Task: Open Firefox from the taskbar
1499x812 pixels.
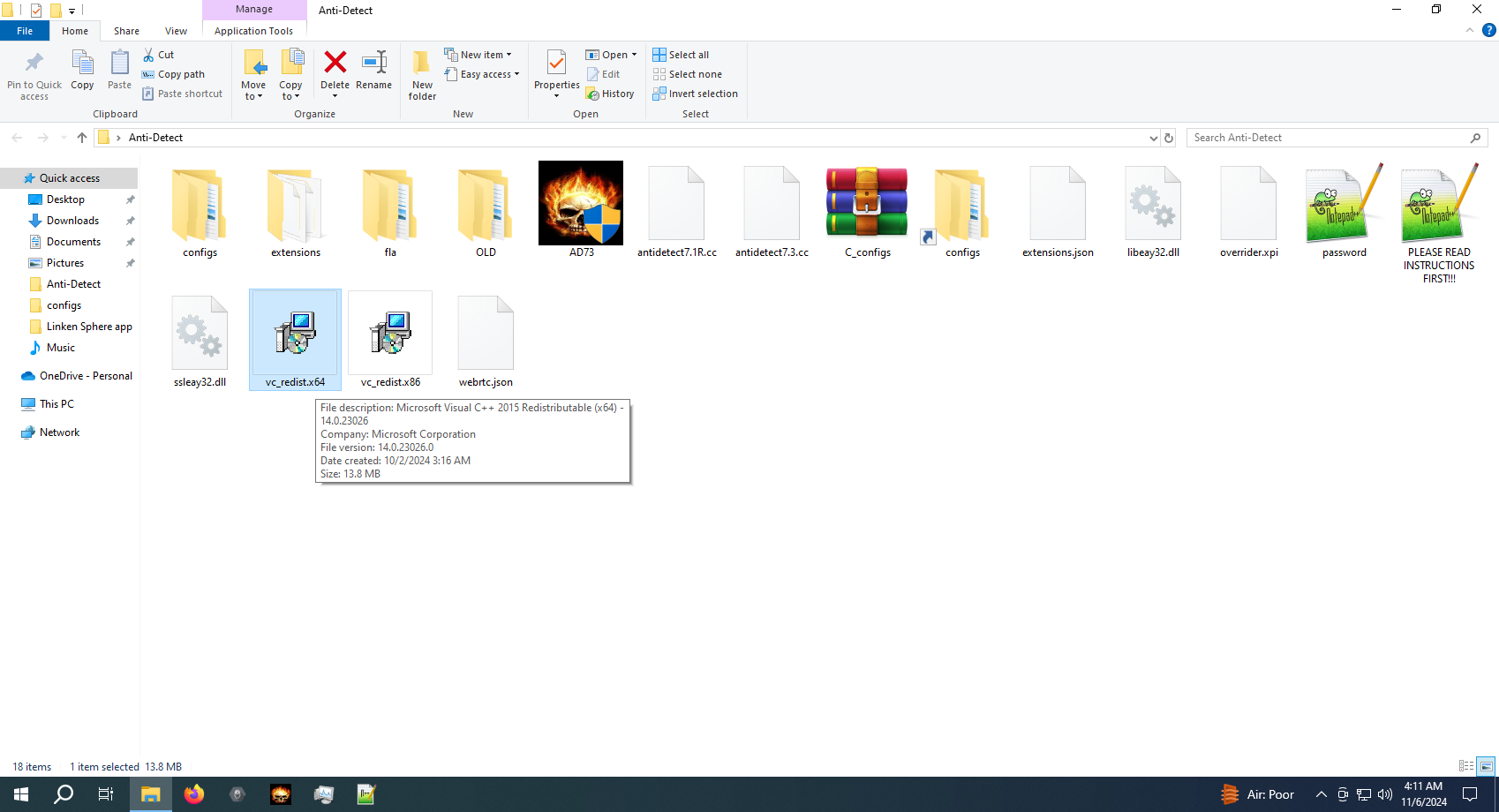Action: click(x=193, y=793)
